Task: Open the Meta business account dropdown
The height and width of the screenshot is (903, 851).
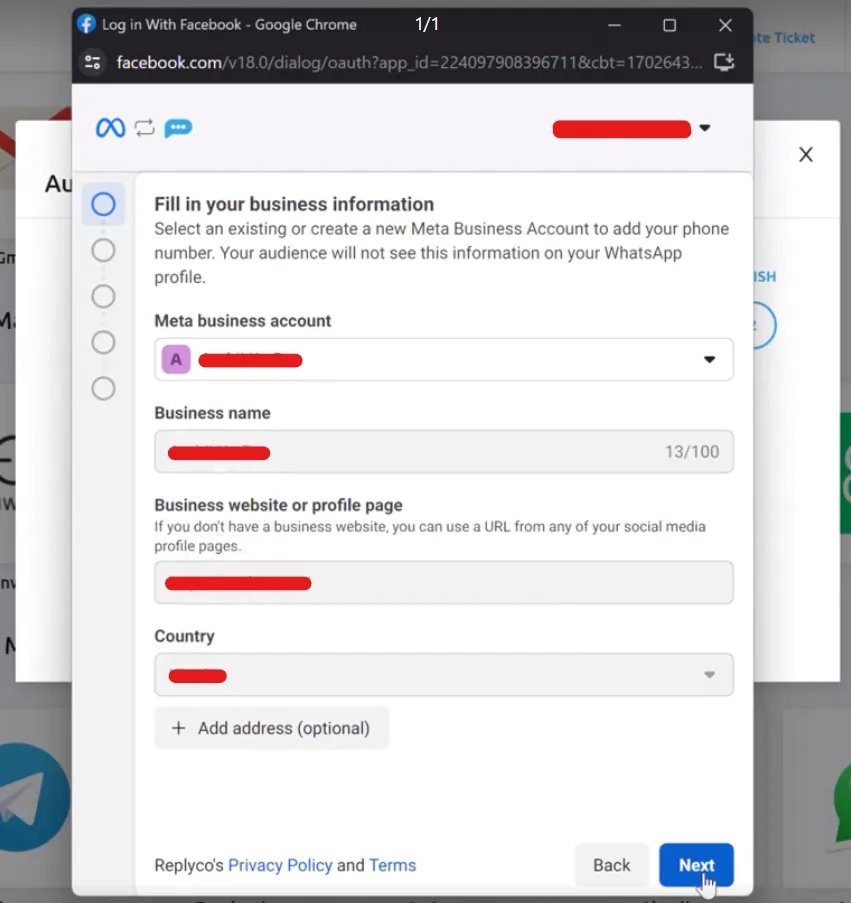Action: pos(444,359)
